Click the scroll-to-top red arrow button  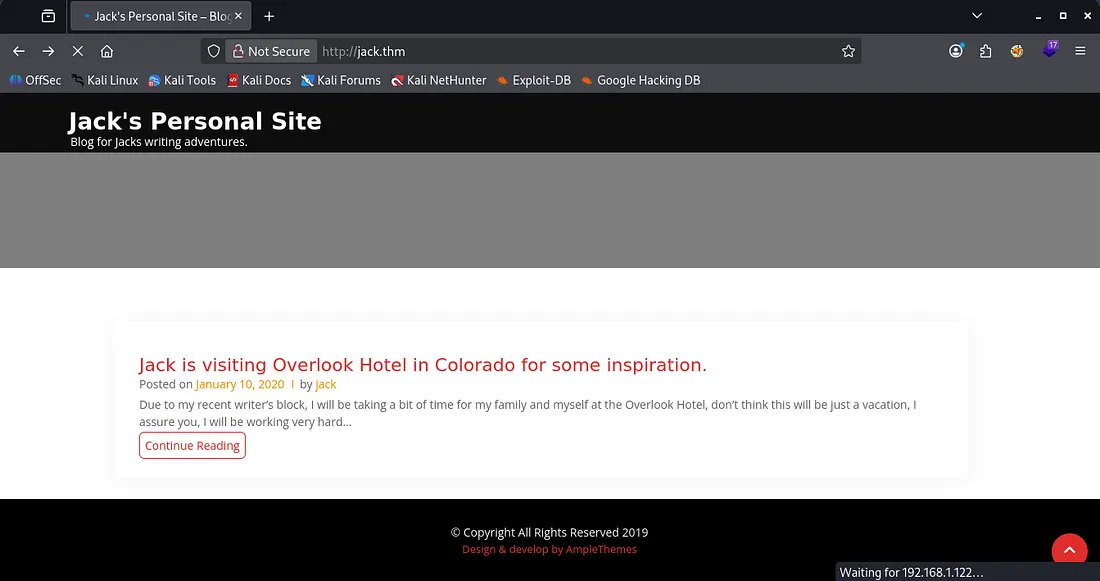click(1069, 551)
